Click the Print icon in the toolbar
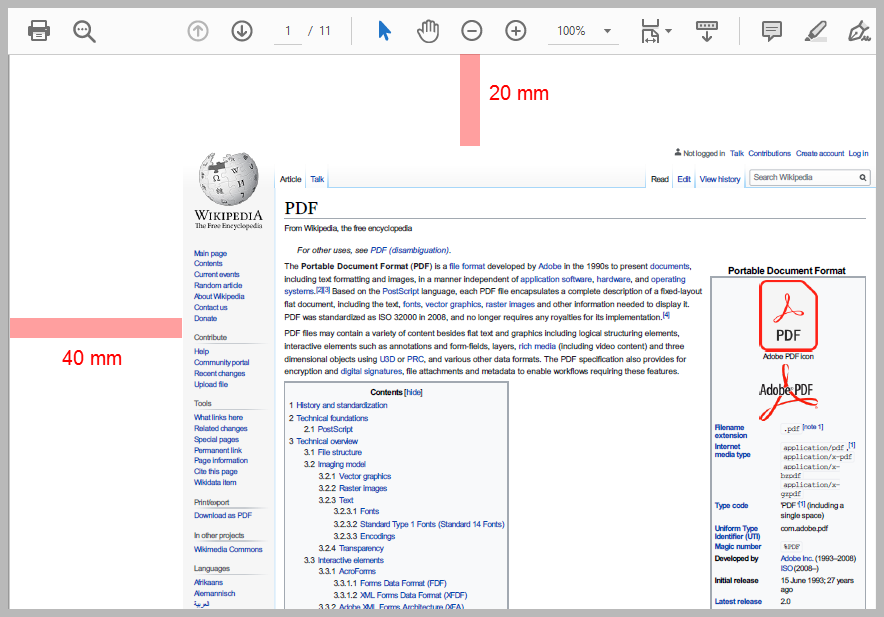The image size is (884, 617). (39, 30)
